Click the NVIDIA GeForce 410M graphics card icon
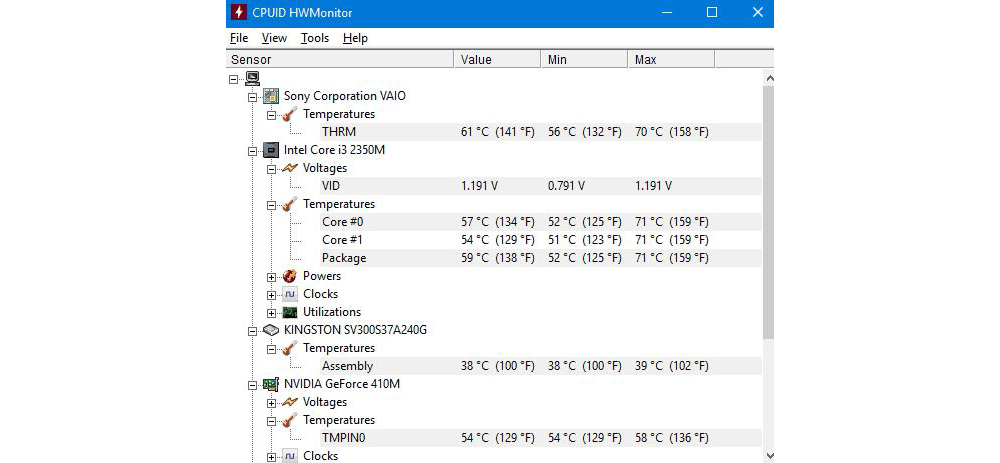This screenshot has height=463, width=1000. click(x=270, y=384)
